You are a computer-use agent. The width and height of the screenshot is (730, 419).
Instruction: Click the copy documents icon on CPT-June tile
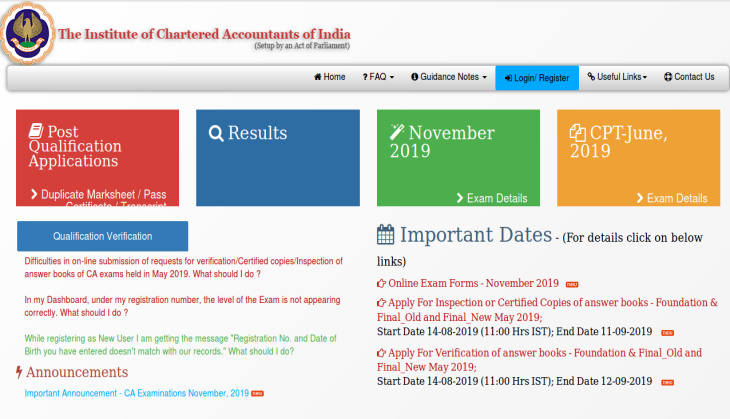coord(577,133)
